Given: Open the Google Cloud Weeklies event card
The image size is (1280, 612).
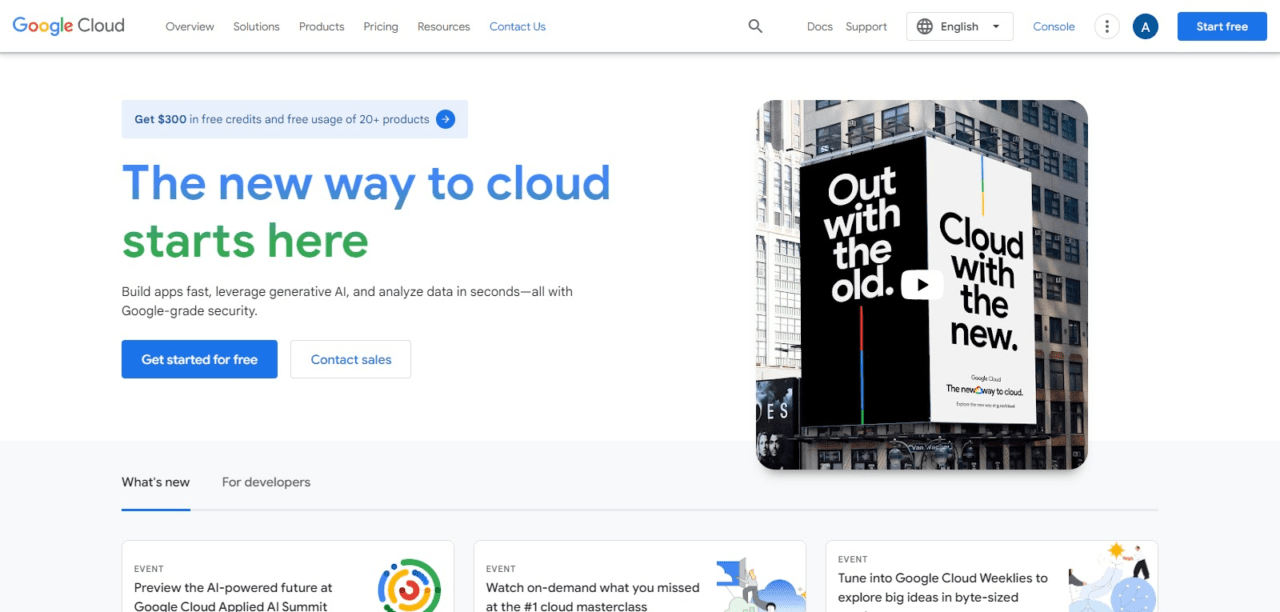Looking at the screenshot, I should pos(992,577).
